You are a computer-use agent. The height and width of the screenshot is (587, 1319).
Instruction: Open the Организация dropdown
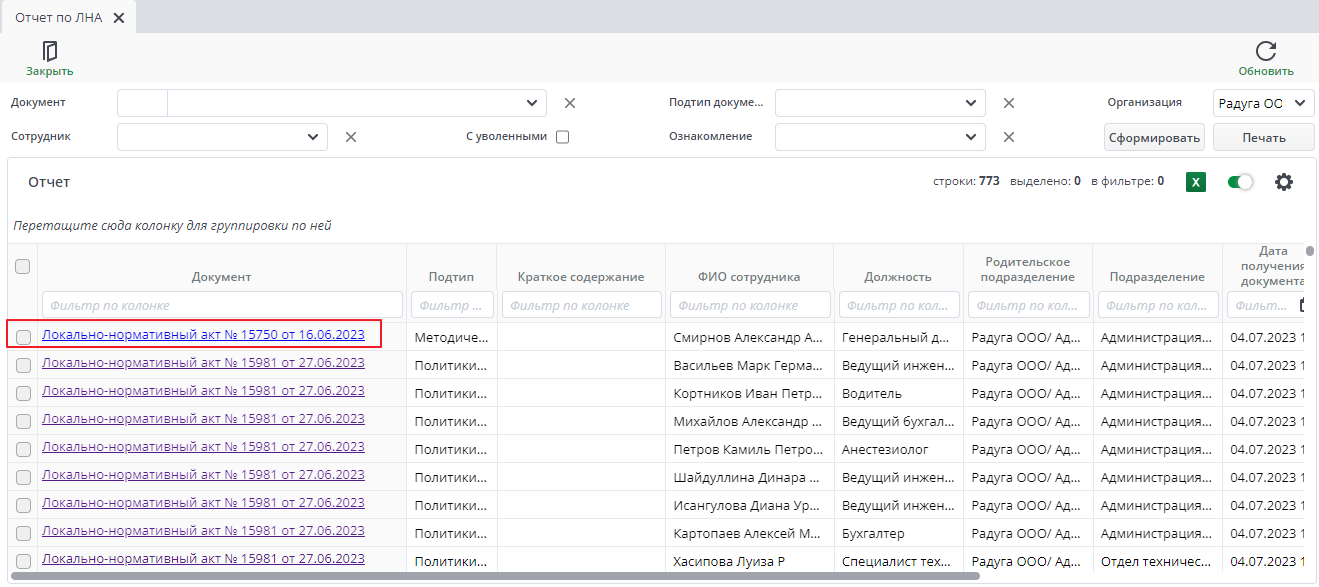pyautogui.click(x=1263, y=103)
